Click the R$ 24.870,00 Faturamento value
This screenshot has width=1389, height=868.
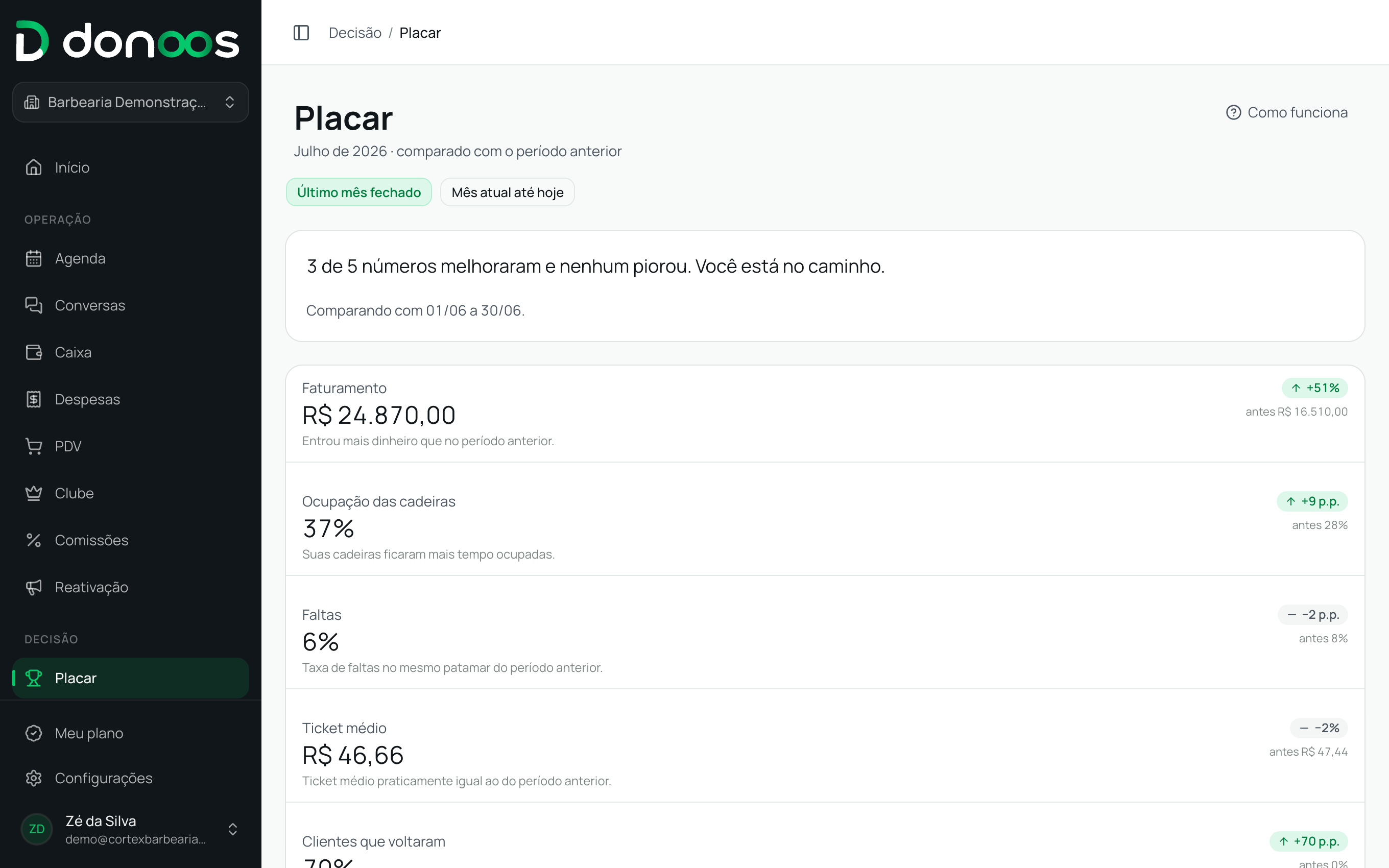click(379, 415)
